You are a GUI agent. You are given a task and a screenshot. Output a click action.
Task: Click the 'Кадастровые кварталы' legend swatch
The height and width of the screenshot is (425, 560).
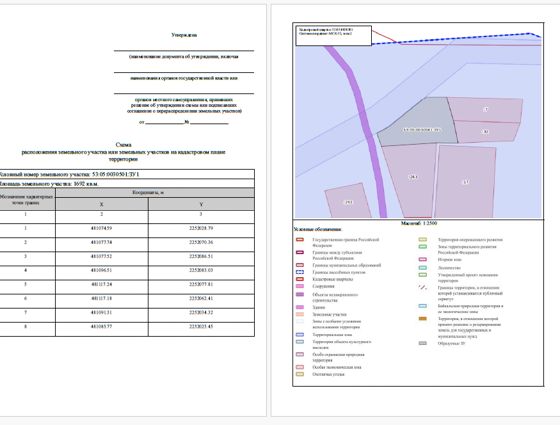click(x=300, y=279)
